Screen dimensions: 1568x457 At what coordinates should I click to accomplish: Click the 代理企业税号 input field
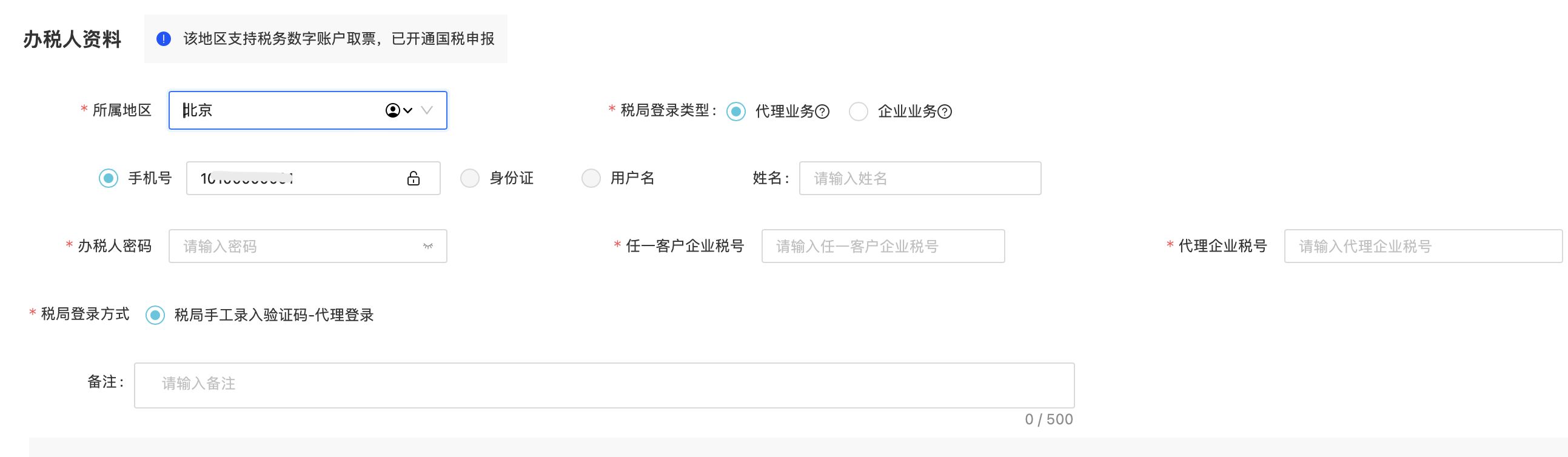point(1422,247)
